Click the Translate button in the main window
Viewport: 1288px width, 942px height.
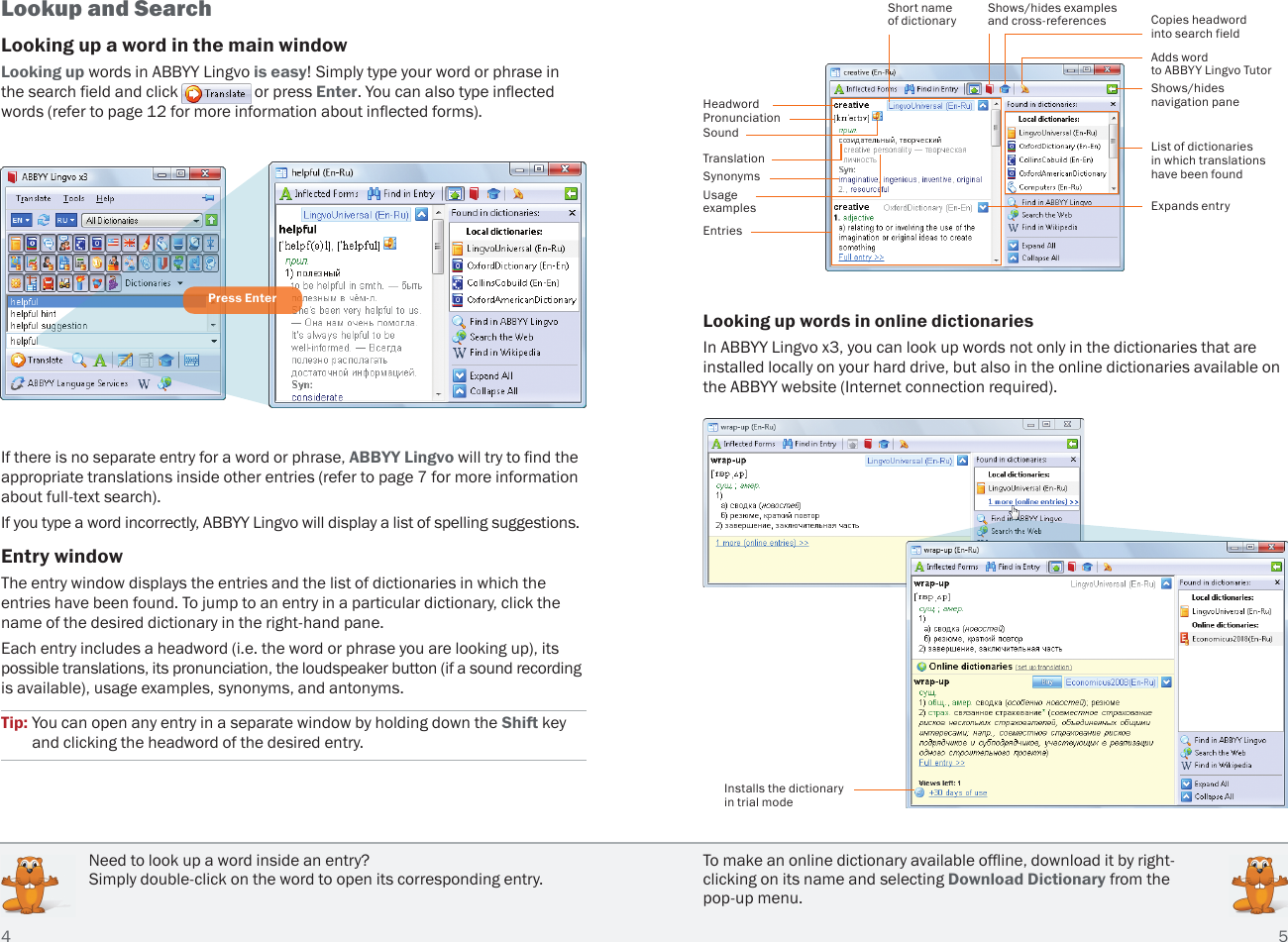point(38,361)
